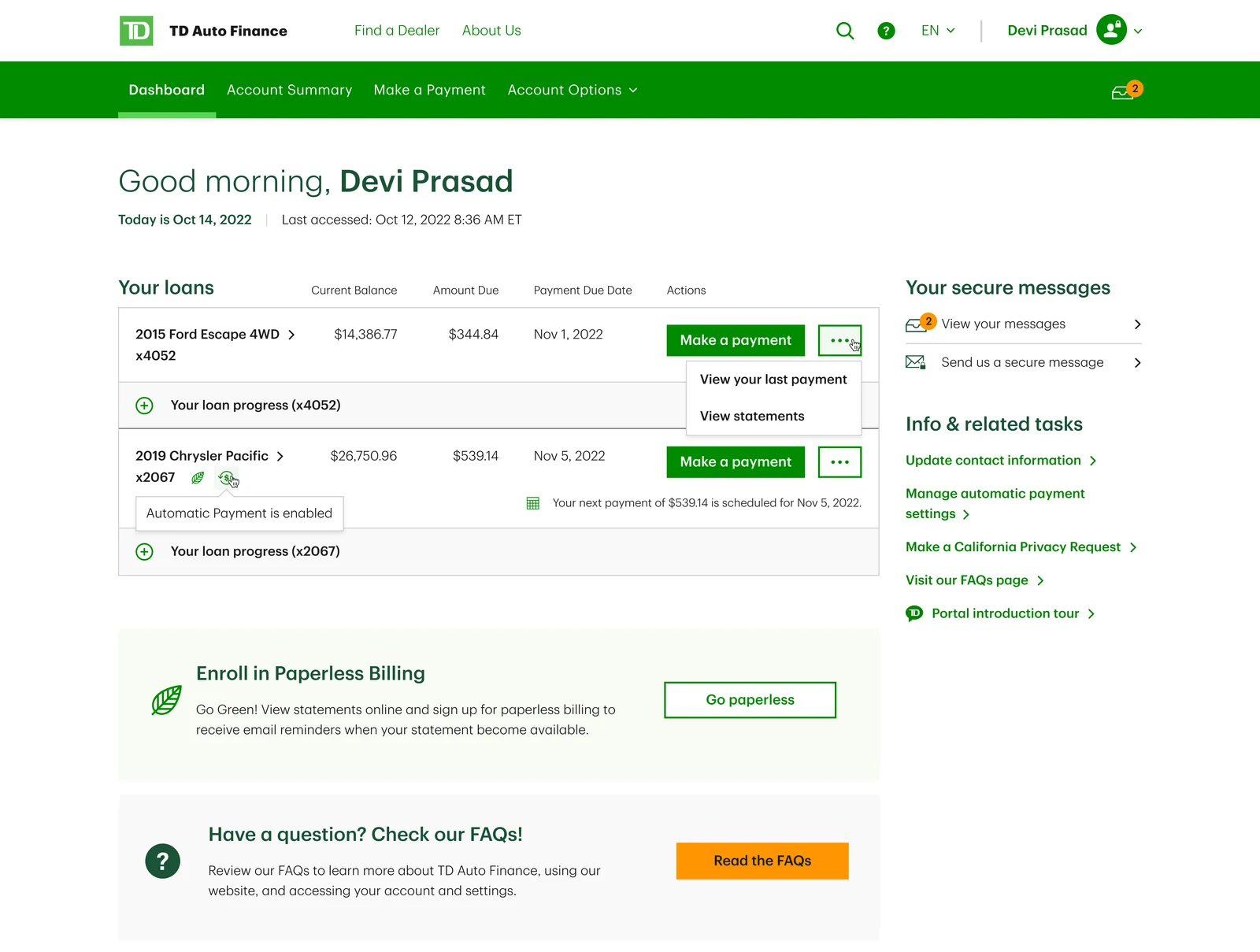The width and height of the screenshot is (1260, 952).
Task: Click Today is Oct 14, 2022 text
Action: coord(185,220)
